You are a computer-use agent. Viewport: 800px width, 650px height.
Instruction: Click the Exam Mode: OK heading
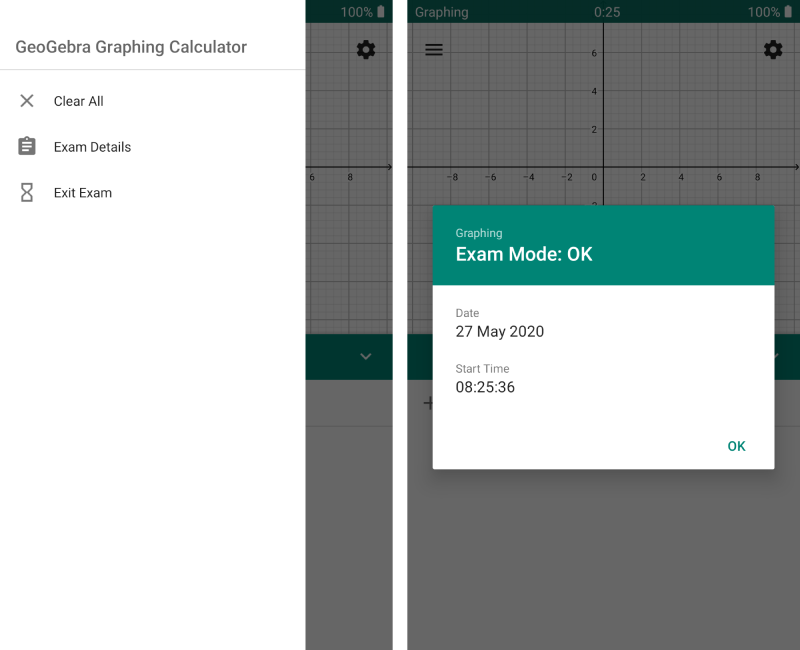coord(524,254)
